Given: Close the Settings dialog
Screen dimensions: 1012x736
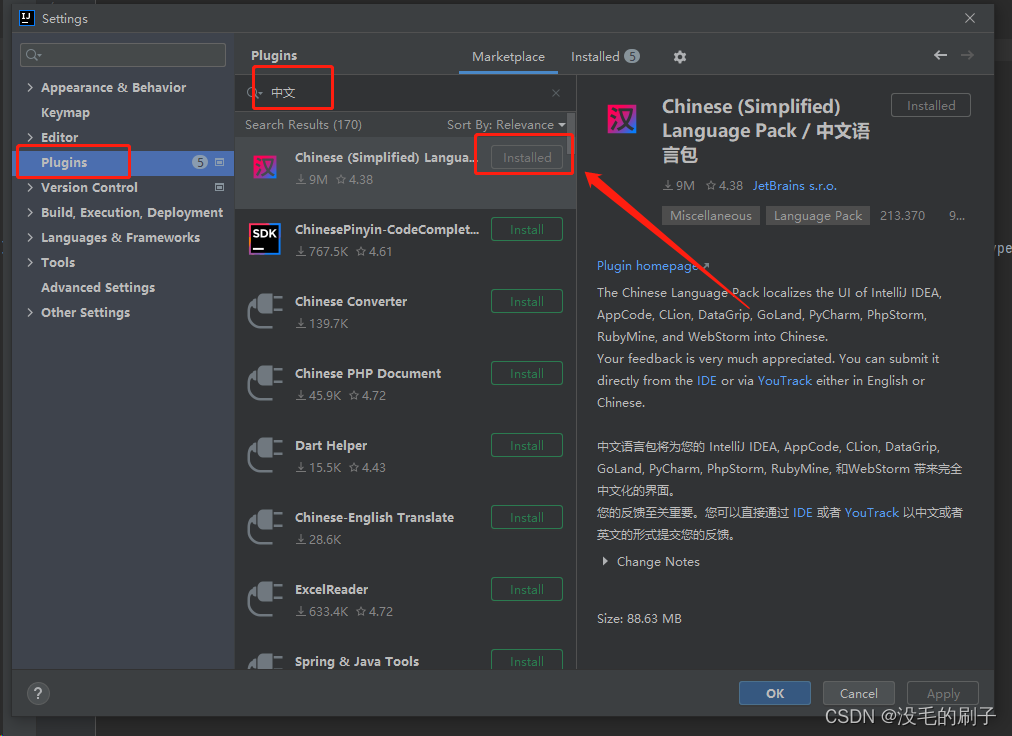Looking at the screenshot, I should click(969, 18).
